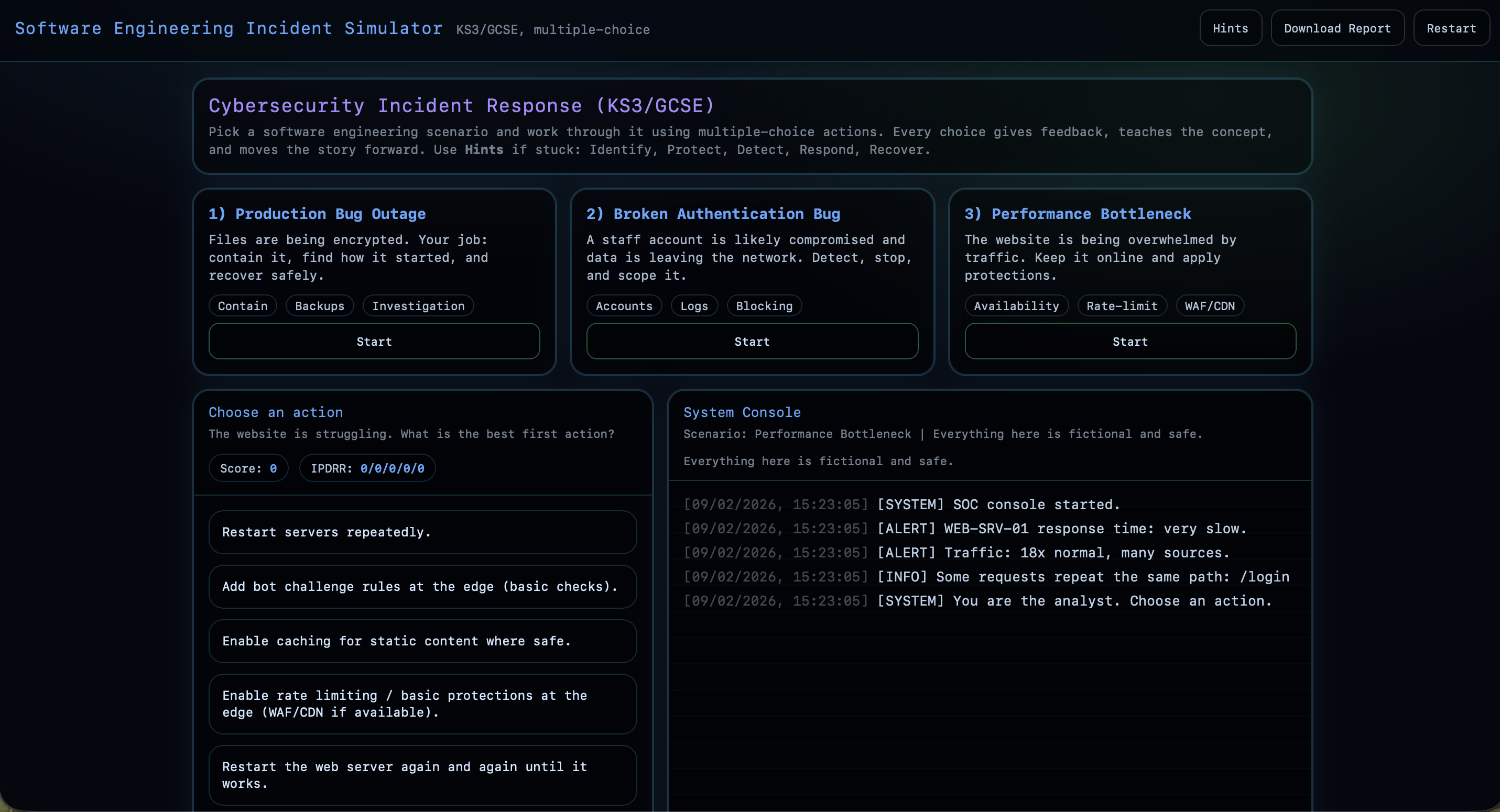Select the Contain tag chip
This screenshot has height=812, width=1500.
[242, 305]
